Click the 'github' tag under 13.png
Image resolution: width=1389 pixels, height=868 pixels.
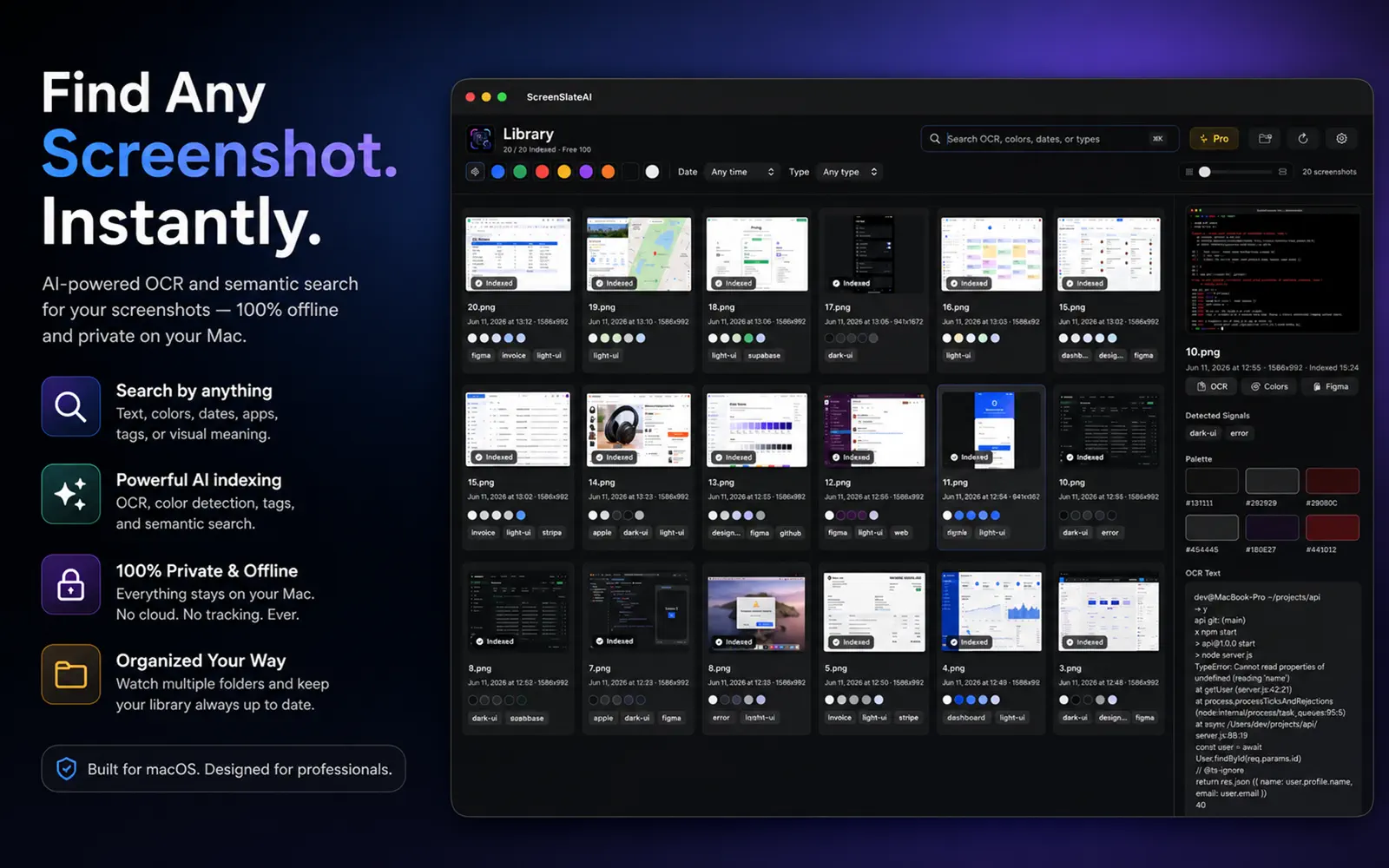point(790,533)
